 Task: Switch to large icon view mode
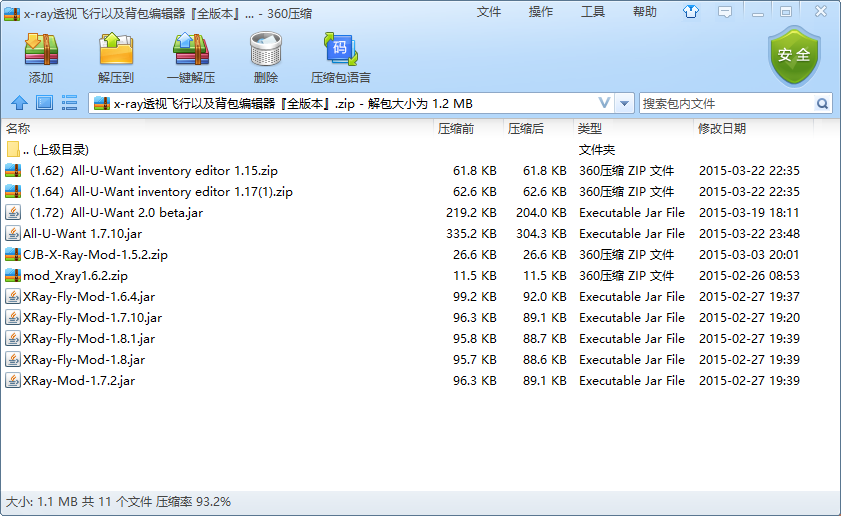(45, 103)
